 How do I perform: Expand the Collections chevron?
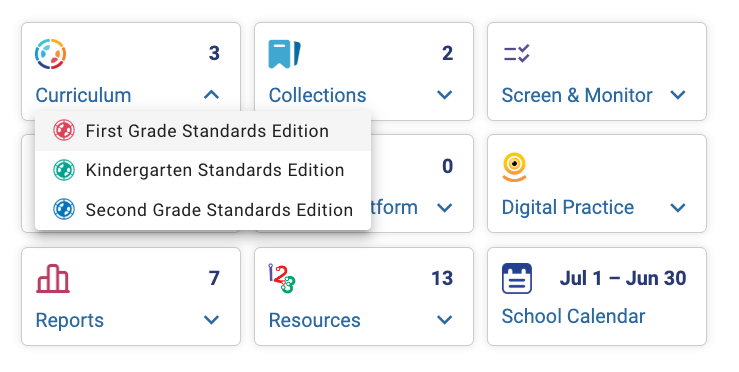point(444,95)
